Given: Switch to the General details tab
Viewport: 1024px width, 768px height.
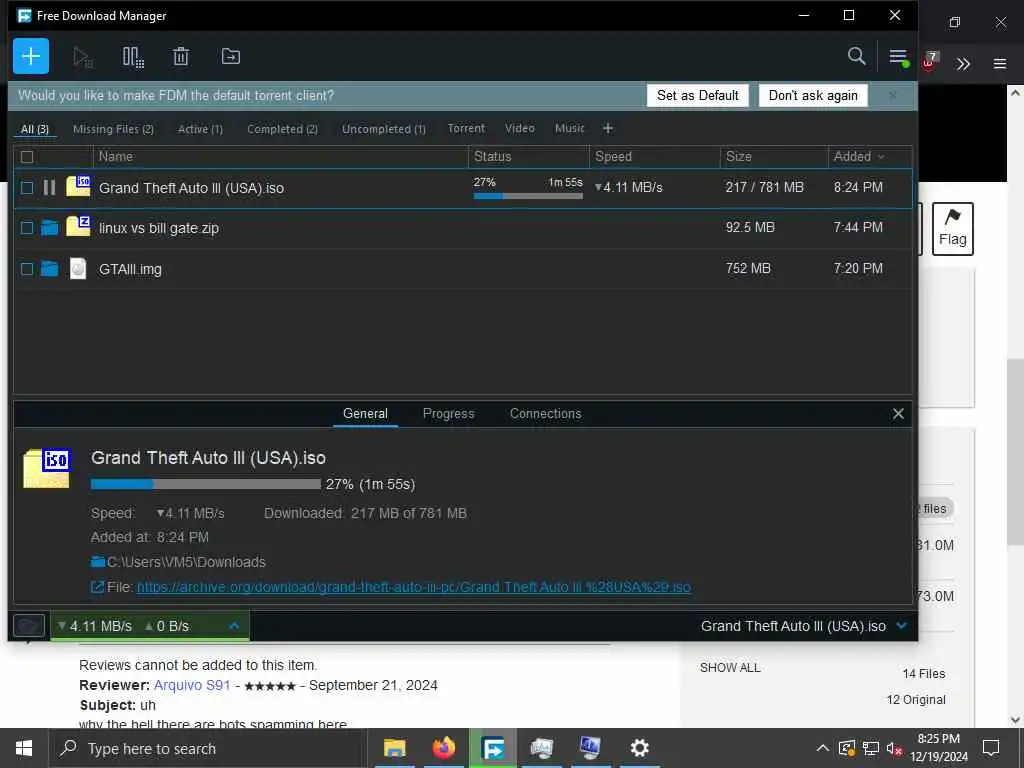Looking at the screenshot, I should [365, 413].
